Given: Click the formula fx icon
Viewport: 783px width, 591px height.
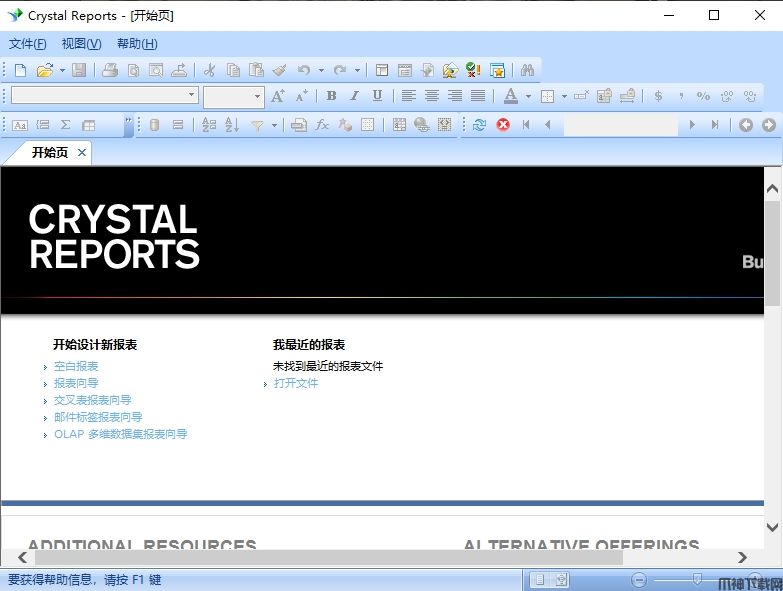Looking at the screenshot, I should (322, 125).
